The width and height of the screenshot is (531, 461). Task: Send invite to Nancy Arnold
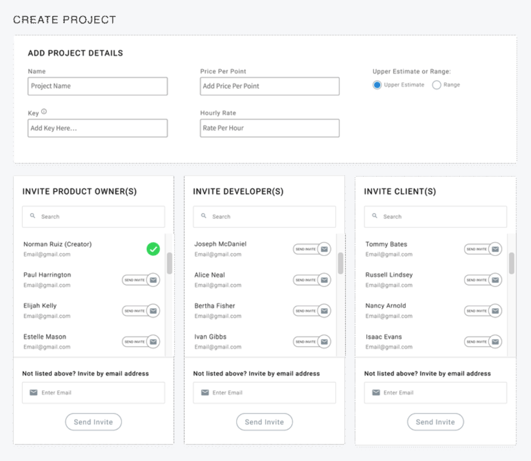[x=483, y=311]
